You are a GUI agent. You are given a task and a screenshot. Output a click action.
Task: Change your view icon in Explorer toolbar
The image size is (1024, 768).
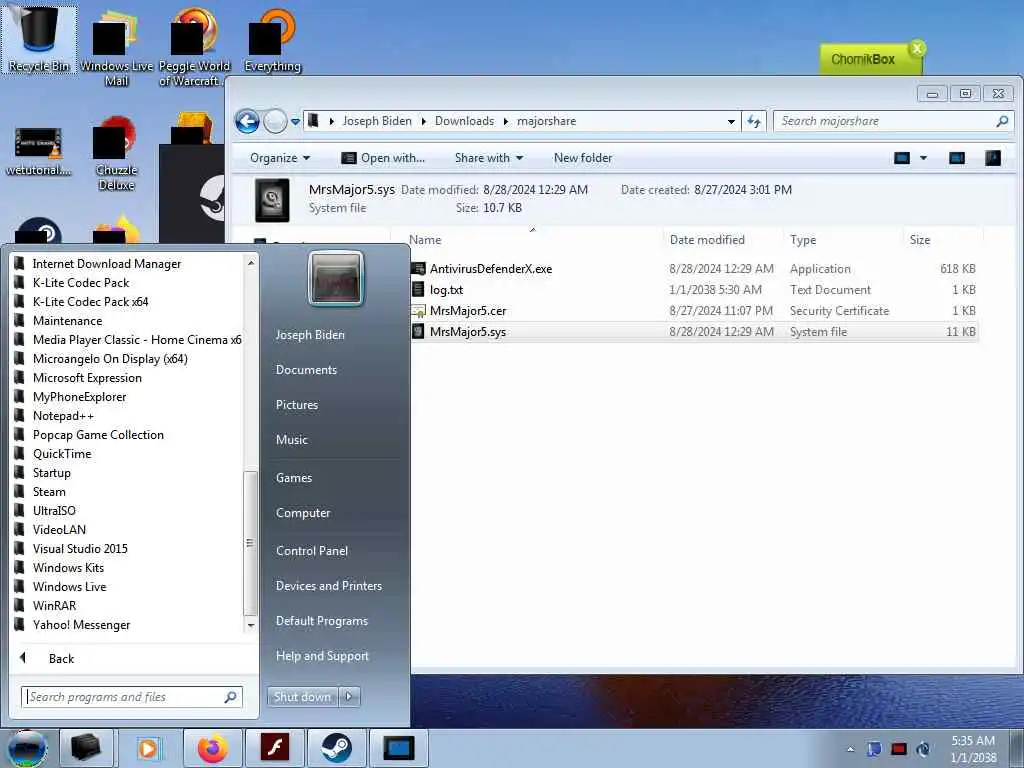[x=902, y=158]
